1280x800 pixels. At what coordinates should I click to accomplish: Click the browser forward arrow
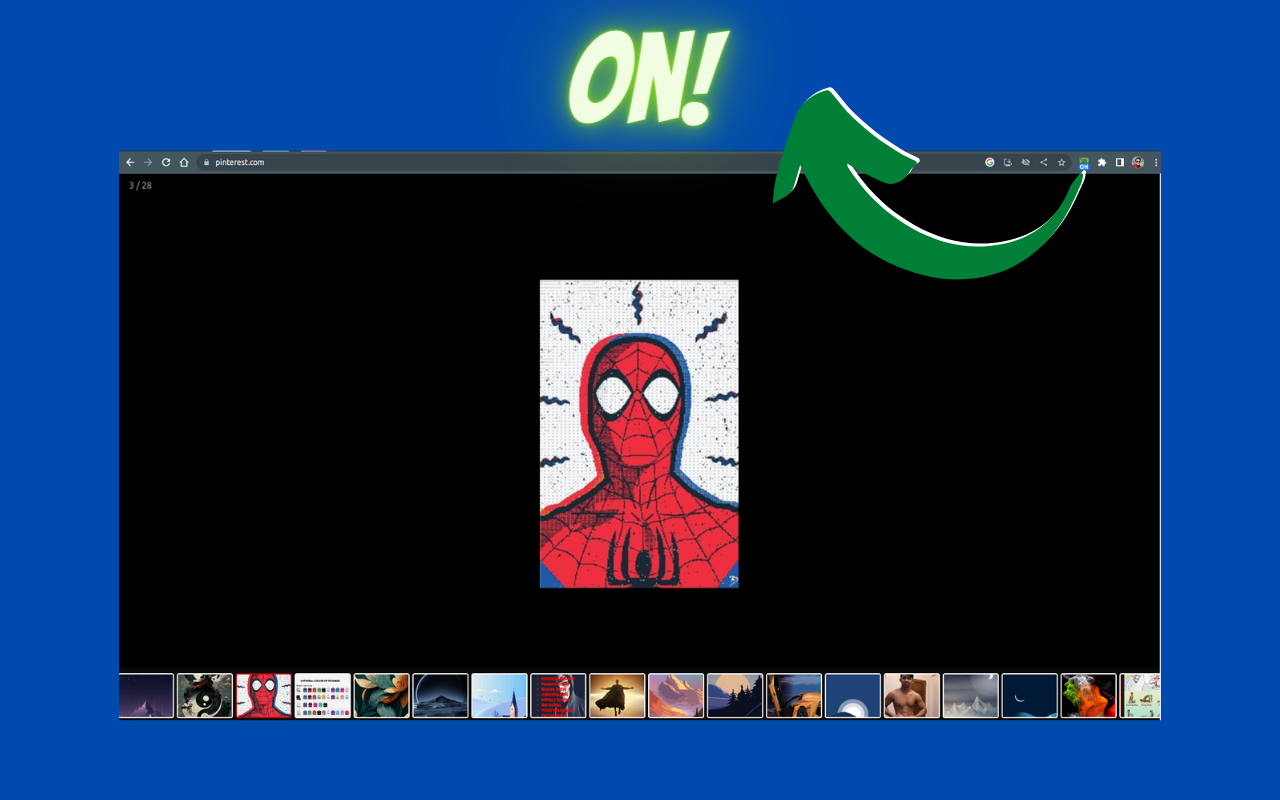point(148,162)
